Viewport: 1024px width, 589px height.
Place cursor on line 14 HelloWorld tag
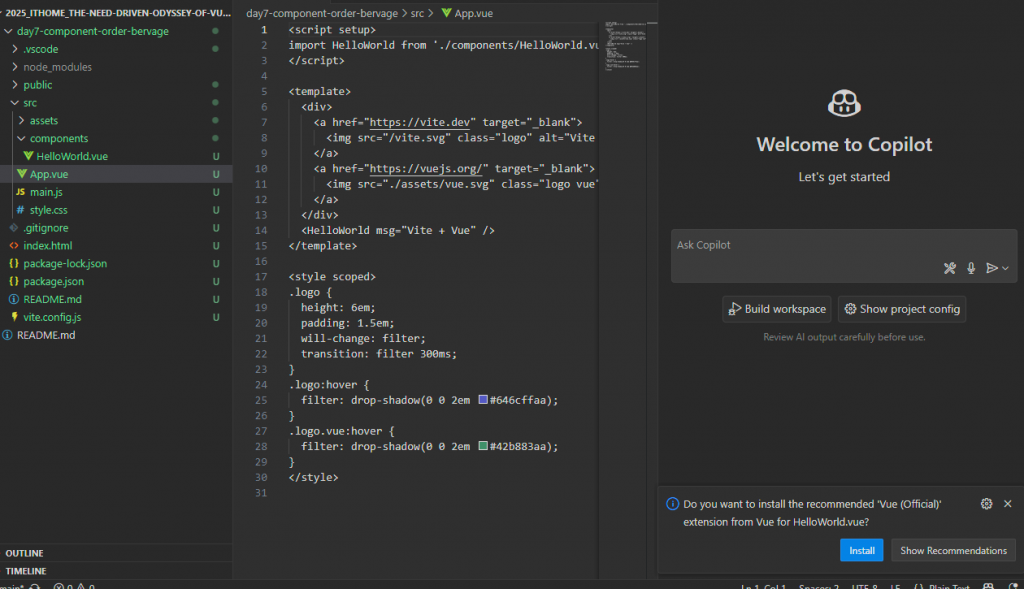397,231
